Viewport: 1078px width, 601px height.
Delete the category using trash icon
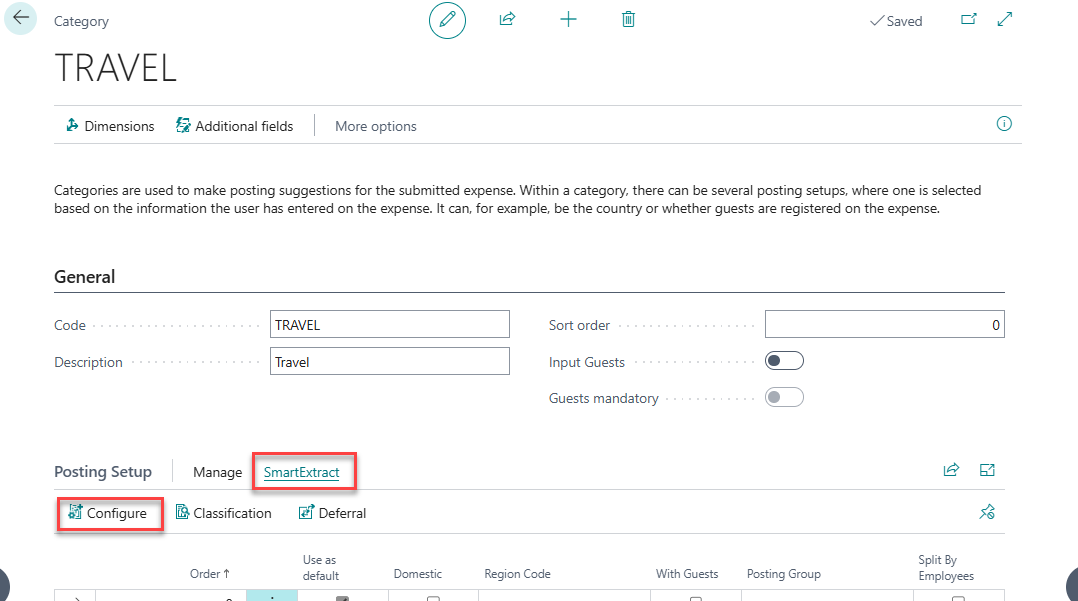(x=628, y=20)
